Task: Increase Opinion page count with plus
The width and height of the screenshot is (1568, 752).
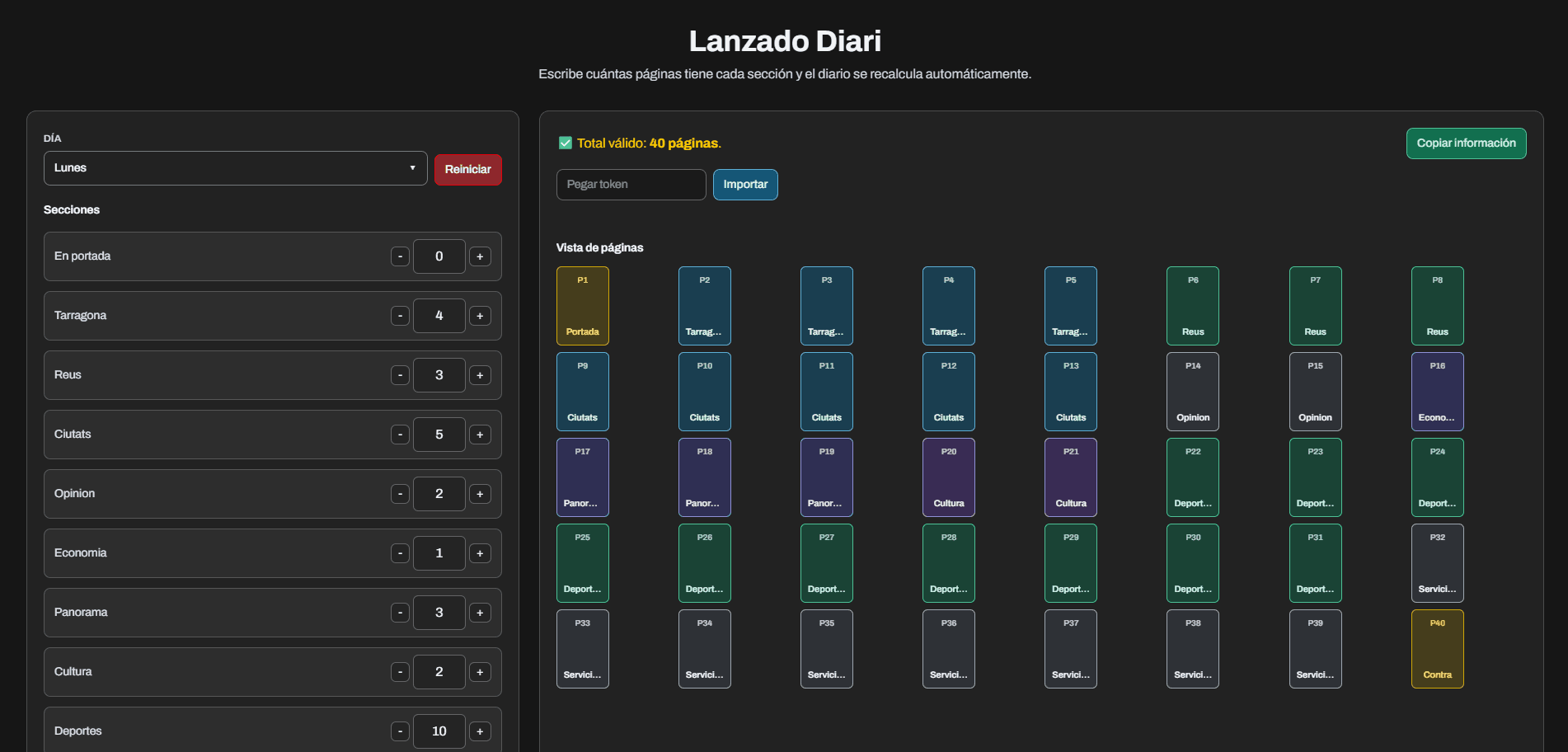Action: (x=480, y=494)
